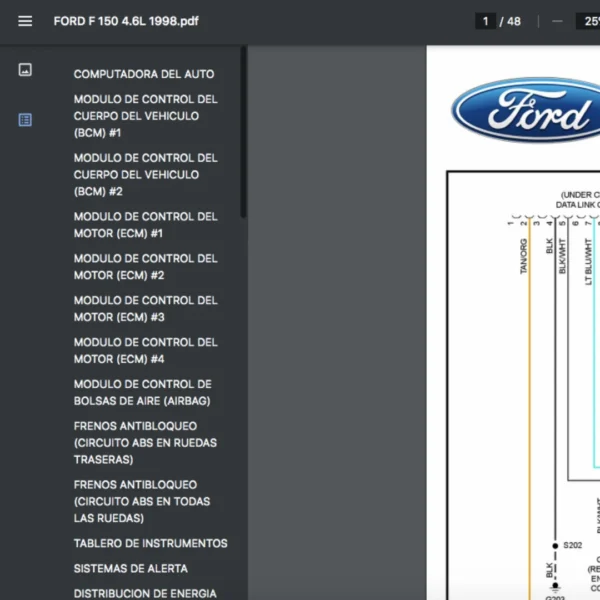Jump to TABLERO DE INSTRUMENTOS section
The image size is (600, 600).
click(x=150, y=544)
